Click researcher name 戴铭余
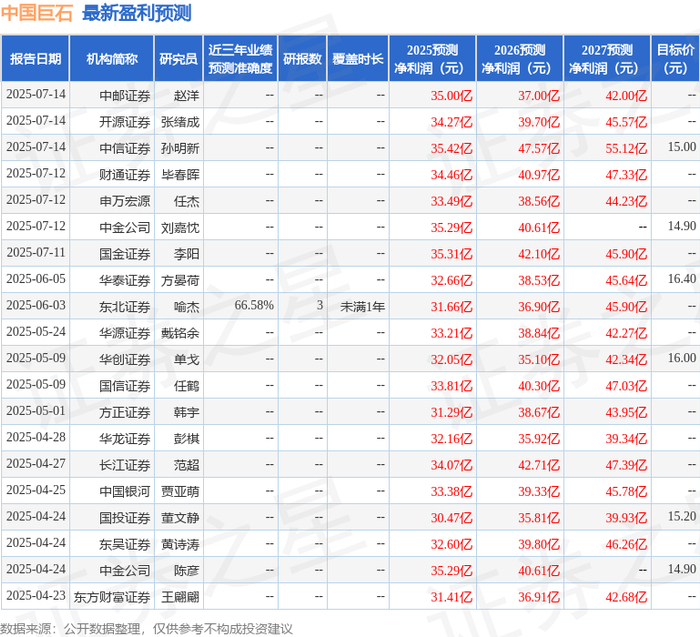700x637 pixels. point(180,333)
